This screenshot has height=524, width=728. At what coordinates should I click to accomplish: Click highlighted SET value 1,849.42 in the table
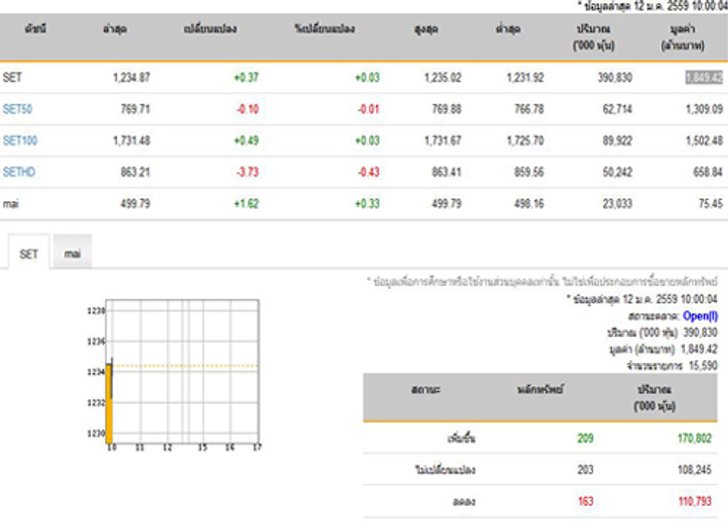[704, 78]
